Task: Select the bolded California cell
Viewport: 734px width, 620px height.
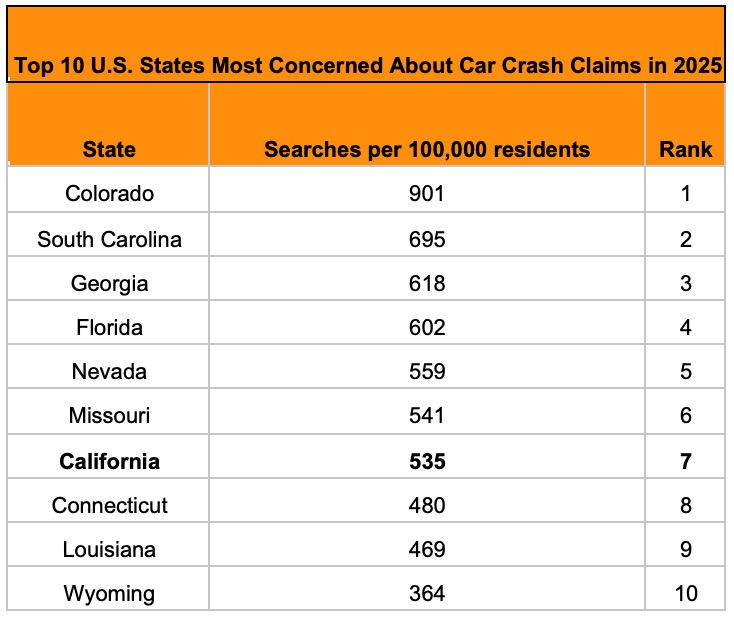Action: 109,461
